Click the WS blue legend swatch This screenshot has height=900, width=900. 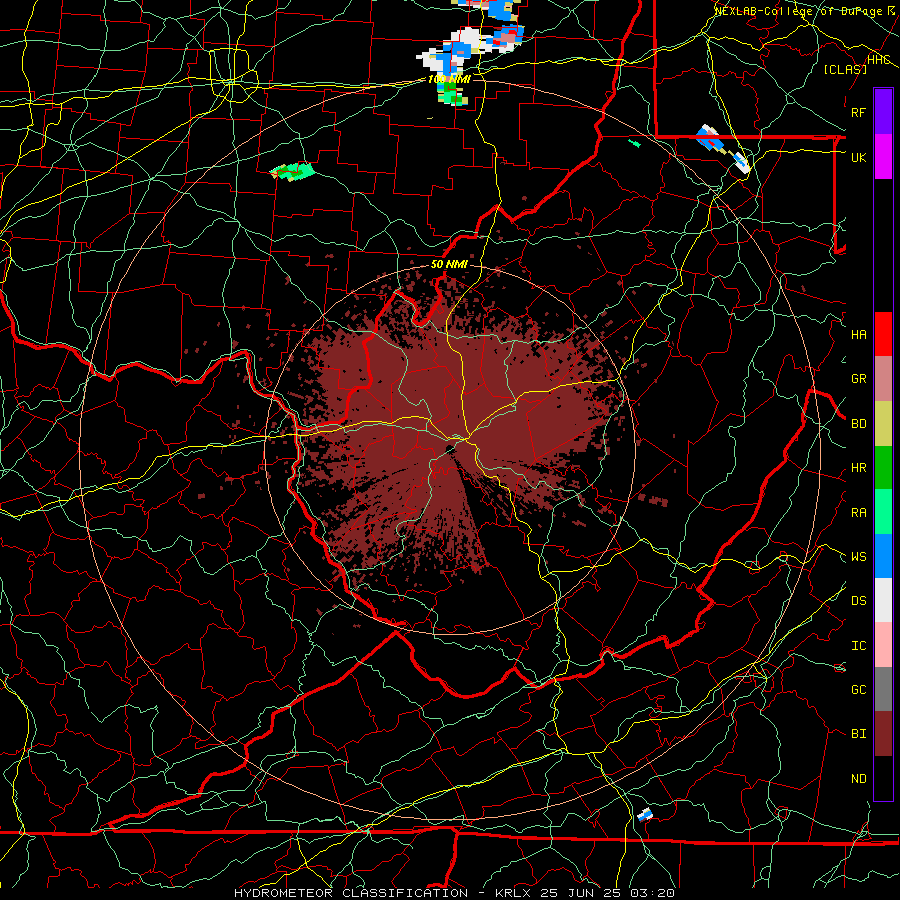pos(883,556)
